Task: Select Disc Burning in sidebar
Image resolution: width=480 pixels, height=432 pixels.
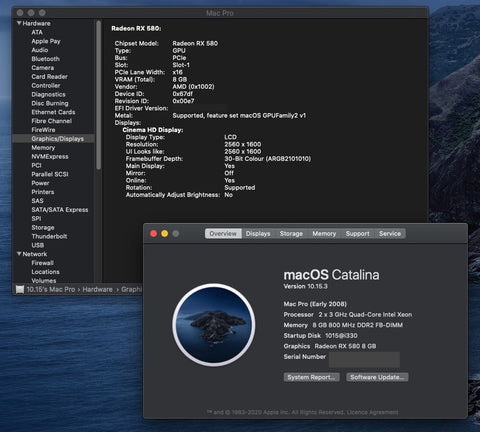Action: [x=50, y=103]
